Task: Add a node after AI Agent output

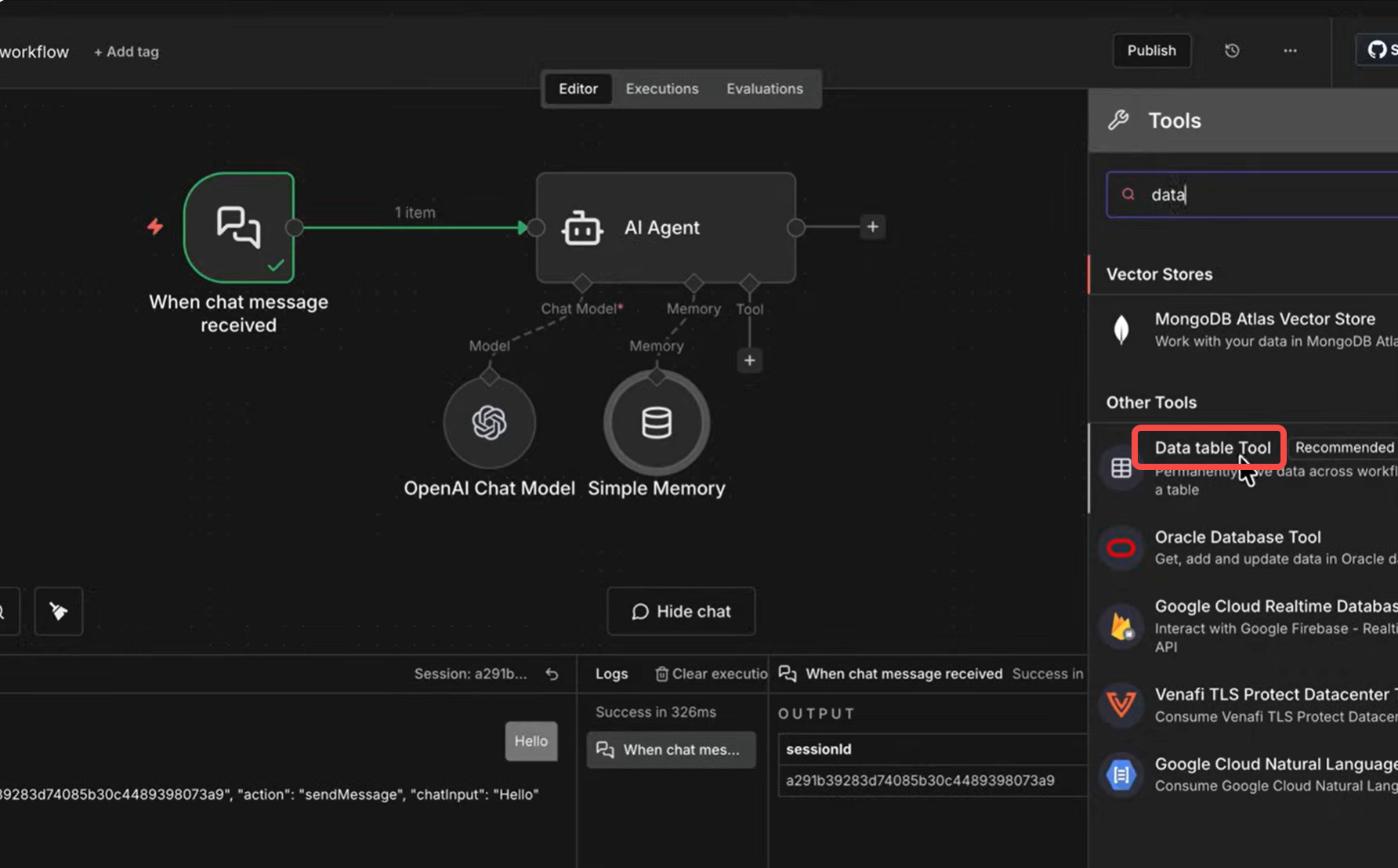Action: (x=872, y=227)
